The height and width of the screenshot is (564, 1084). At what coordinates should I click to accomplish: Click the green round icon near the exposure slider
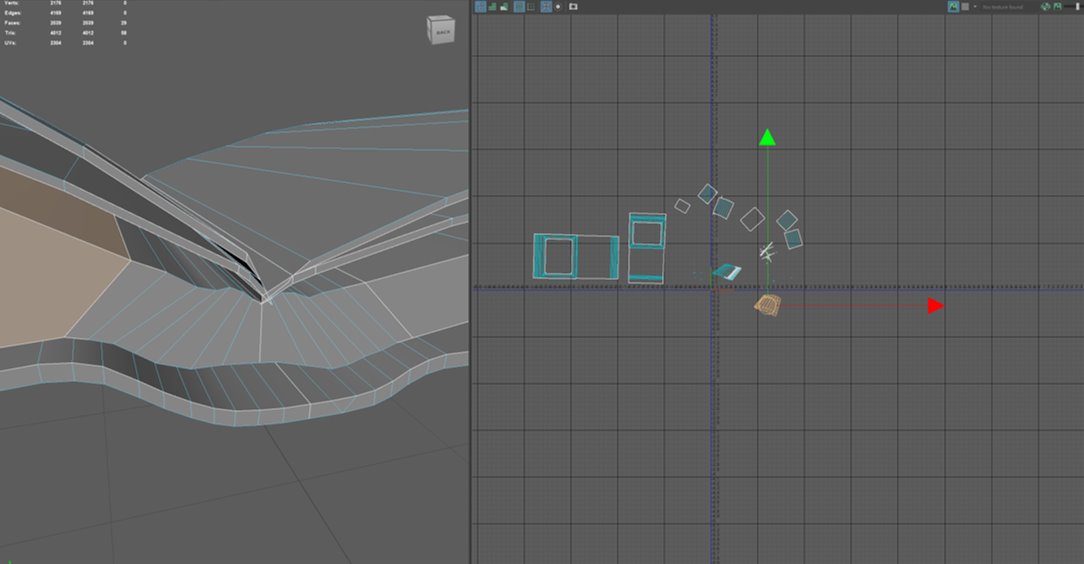point(1045,6)
